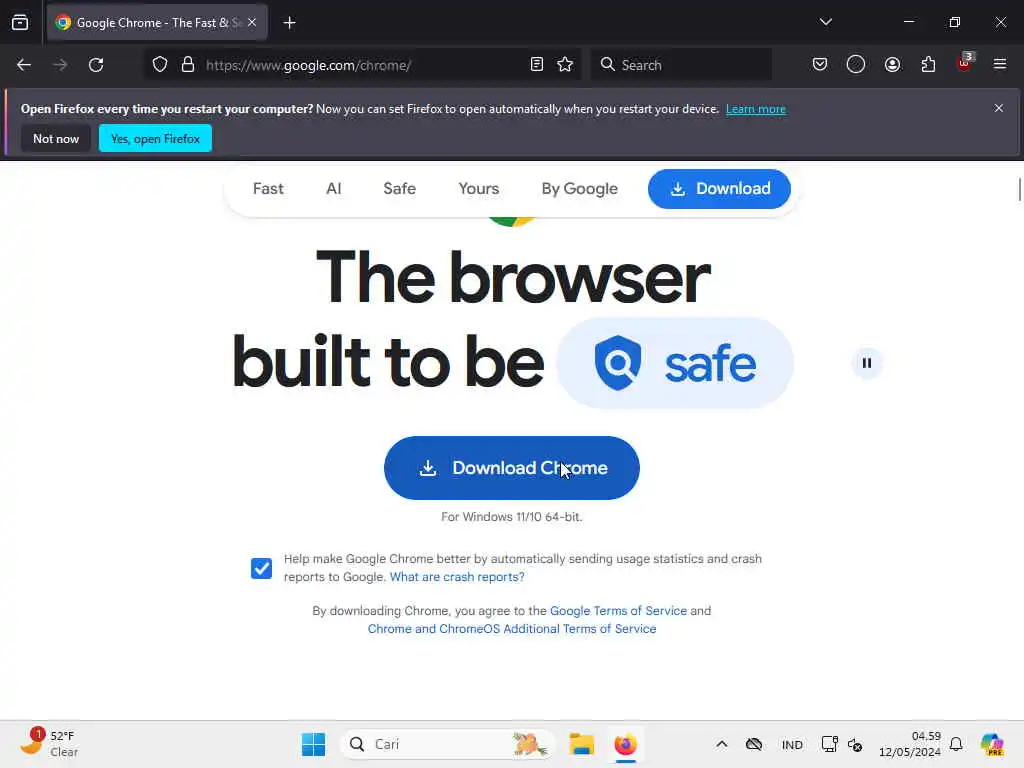Click the taskbar Cari search box

pyautogui.click(x=447, y=744)
